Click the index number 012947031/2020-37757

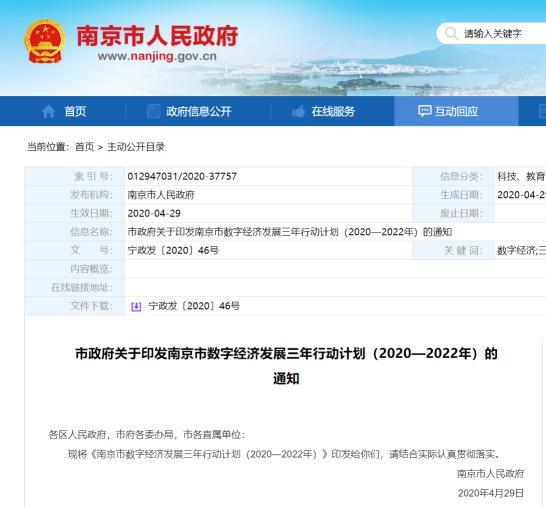click(182, 176)
